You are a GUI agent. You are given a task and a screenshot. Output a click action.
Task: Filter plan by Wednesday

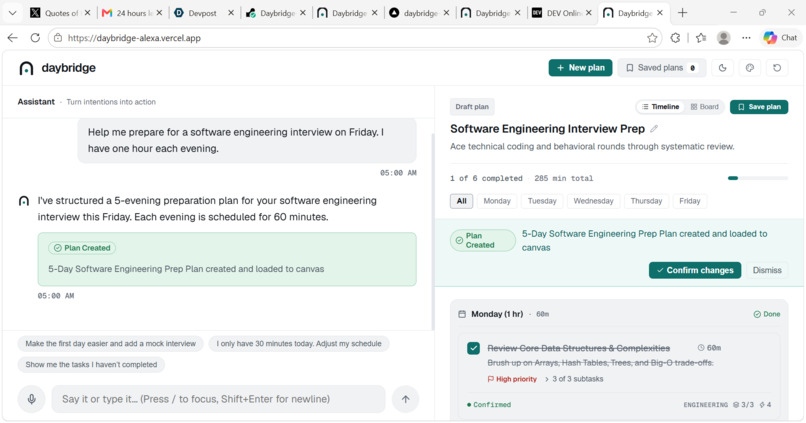pyautogui.click(x=593, y=201)
